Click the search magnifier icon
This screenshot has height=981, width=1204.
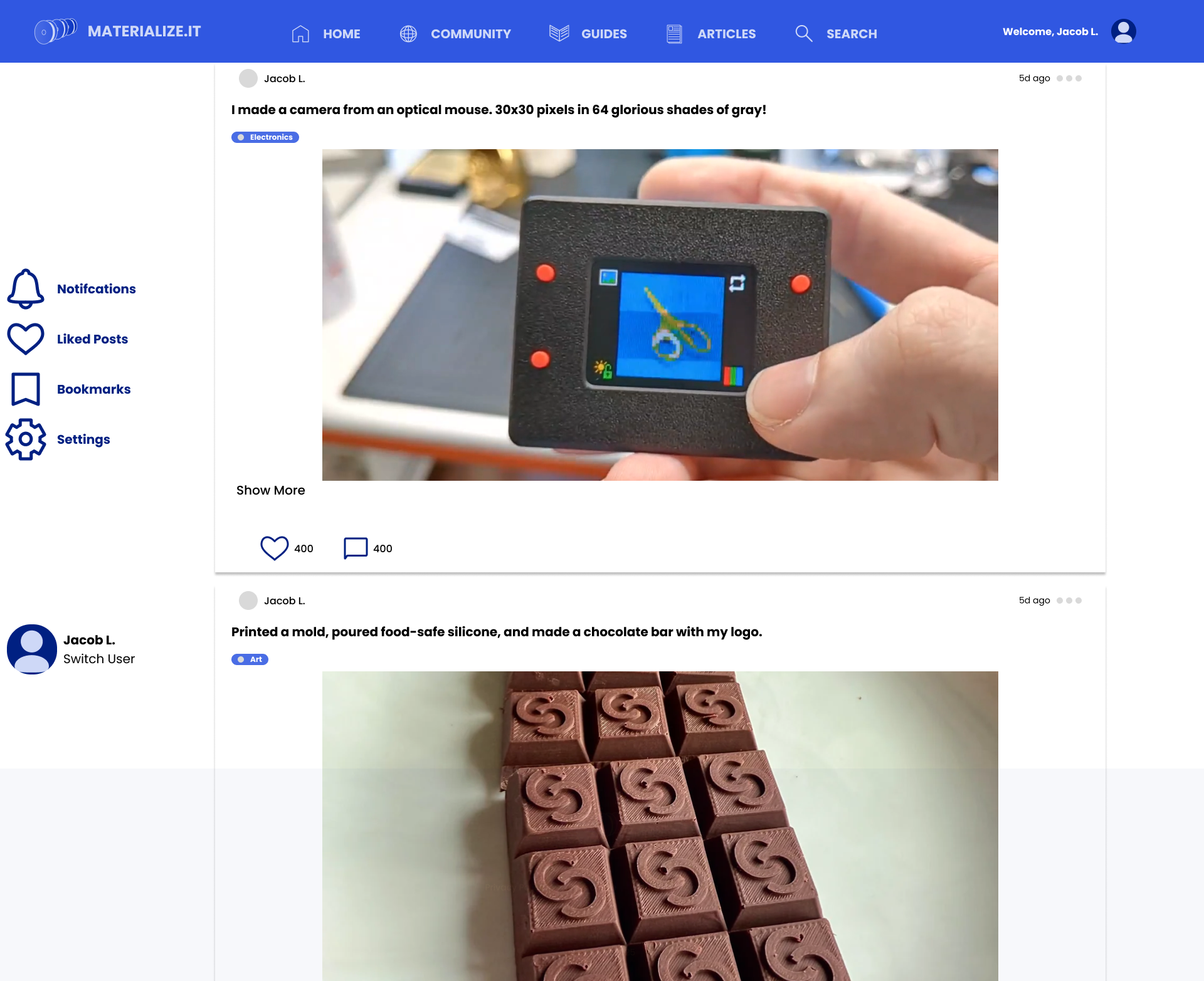pos(803,34)
